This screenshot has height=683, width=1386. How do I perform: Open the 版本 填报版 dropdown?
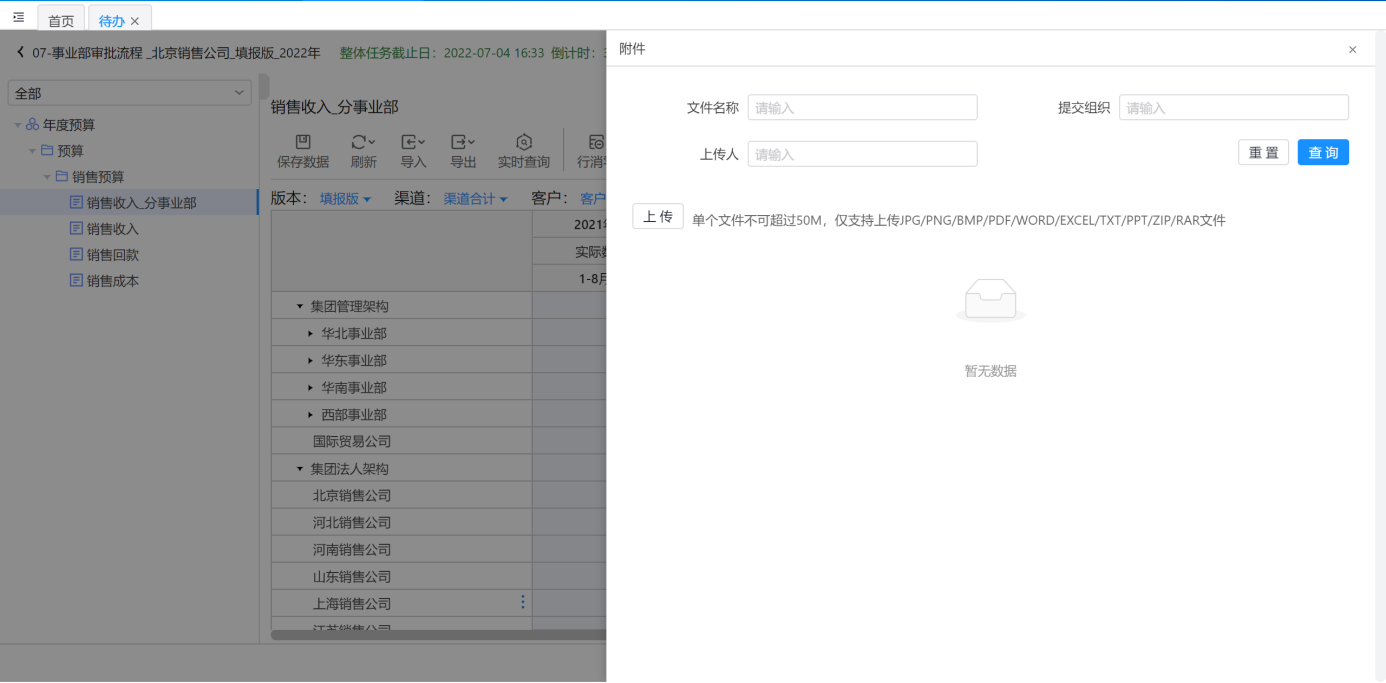point(345,199)
